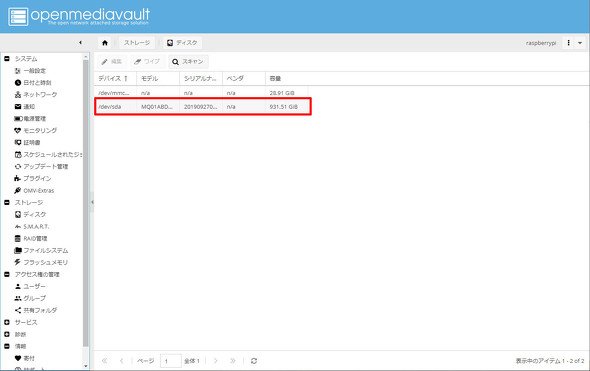Image resolution: width=590 pixels, height=371 pixels.
Task: Open the ストレージ breadcrumb tab
Action: 137,43
